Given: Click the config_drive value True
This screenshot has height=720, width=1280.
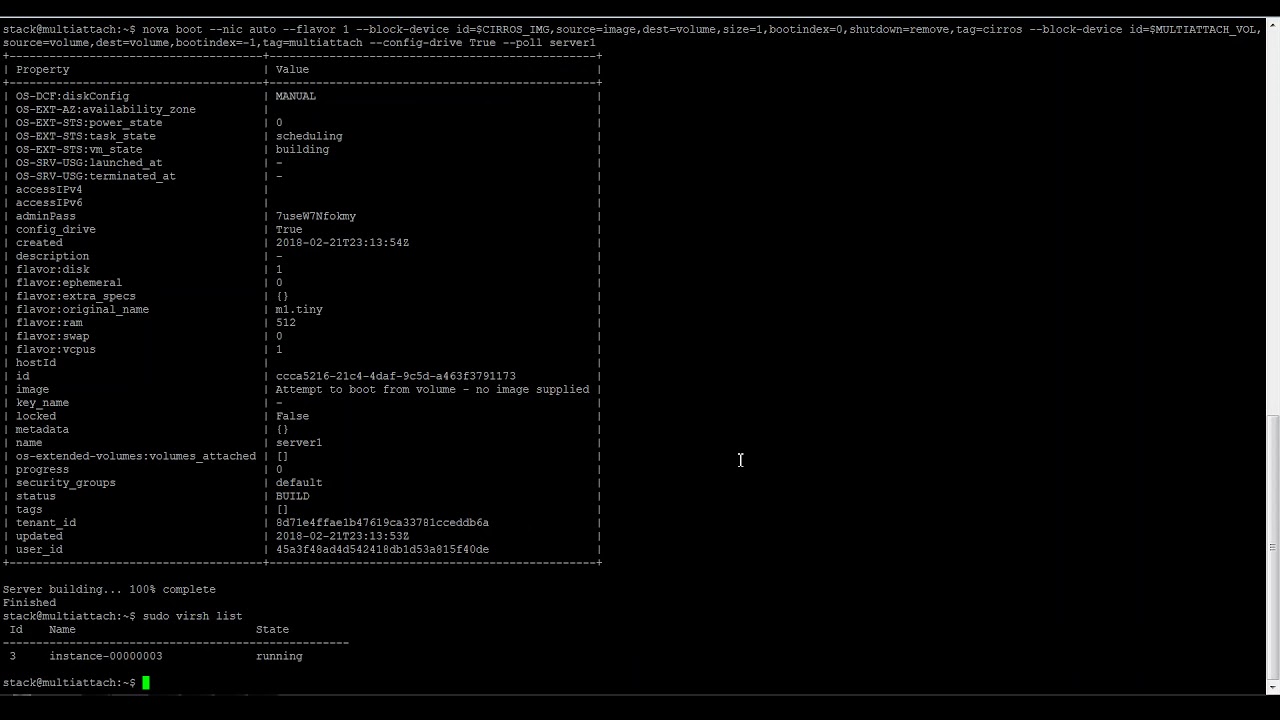Looking at the screenshot, I should tap(289, 229).
